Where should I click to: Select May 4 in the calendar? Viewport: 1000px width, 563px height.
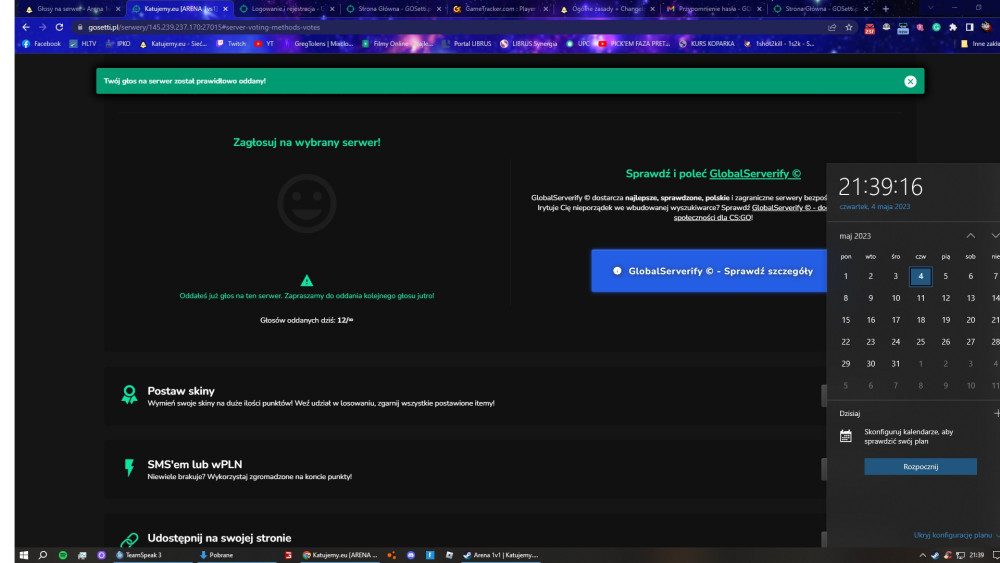tap(921, 276)
